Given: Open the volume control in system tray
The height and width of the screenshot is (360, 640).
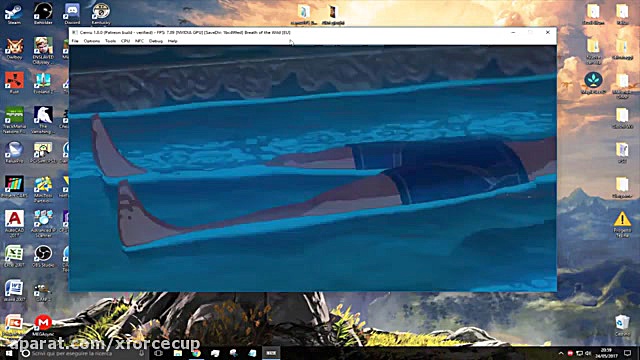Looking at the screenshot, I should point(588,353).
